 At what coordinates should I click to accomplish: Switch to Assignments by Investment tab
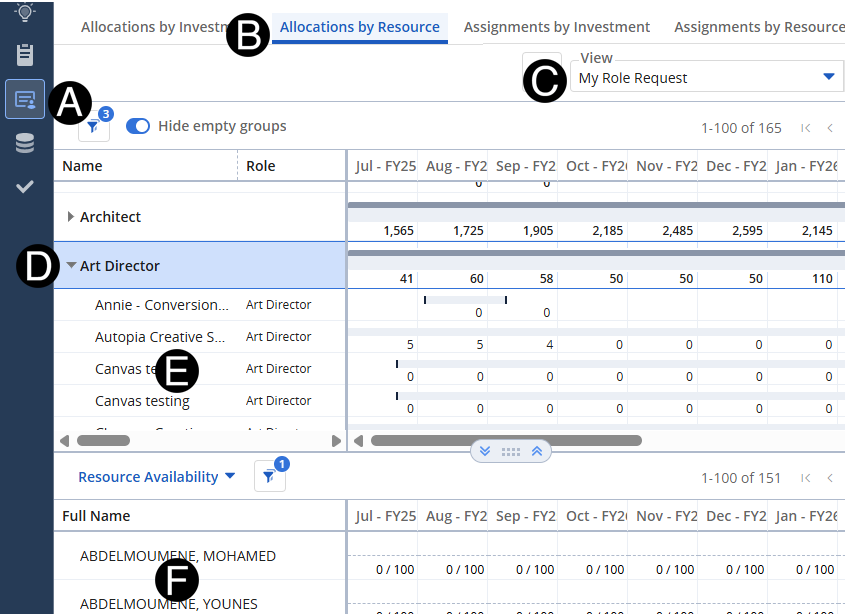(x=556, y=27)
